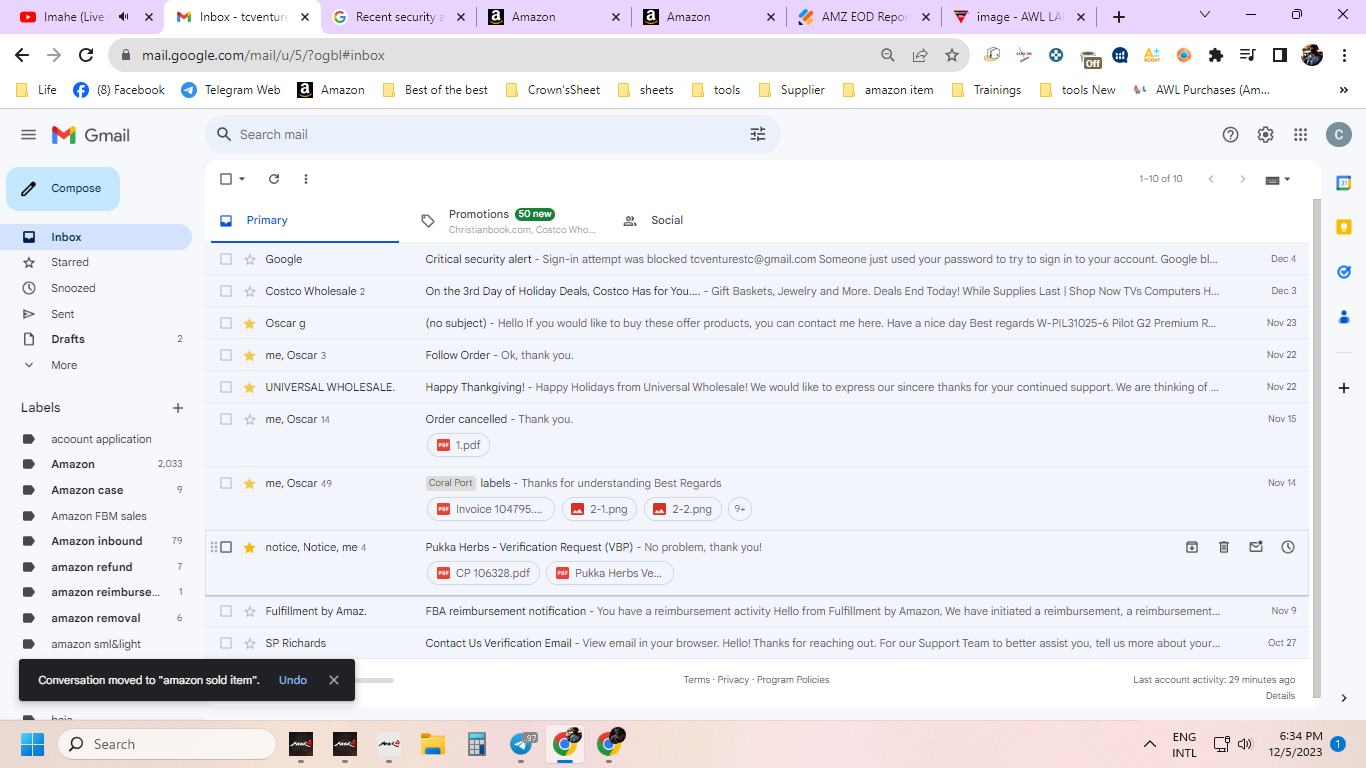Open the 1.pdf attachment
The height and width of the screenshot is (768, 1366).
click(458, 445)
